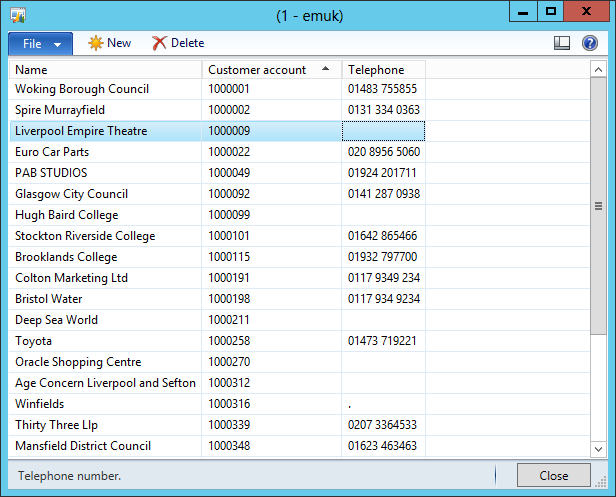Select Colton Marketing Ltd name cell
The image size is (616, 497).
[x=105, y=278]
